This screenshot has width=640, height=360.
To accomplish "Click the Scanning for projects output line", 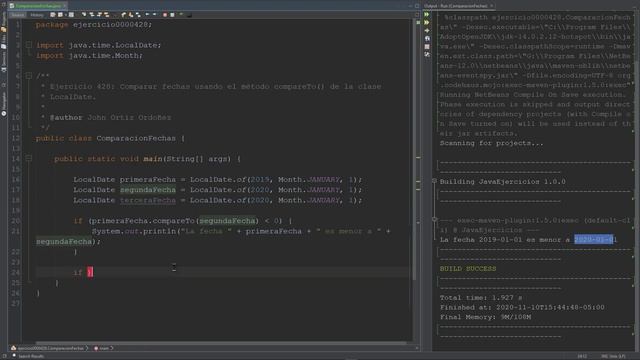I will pos(491,143).
